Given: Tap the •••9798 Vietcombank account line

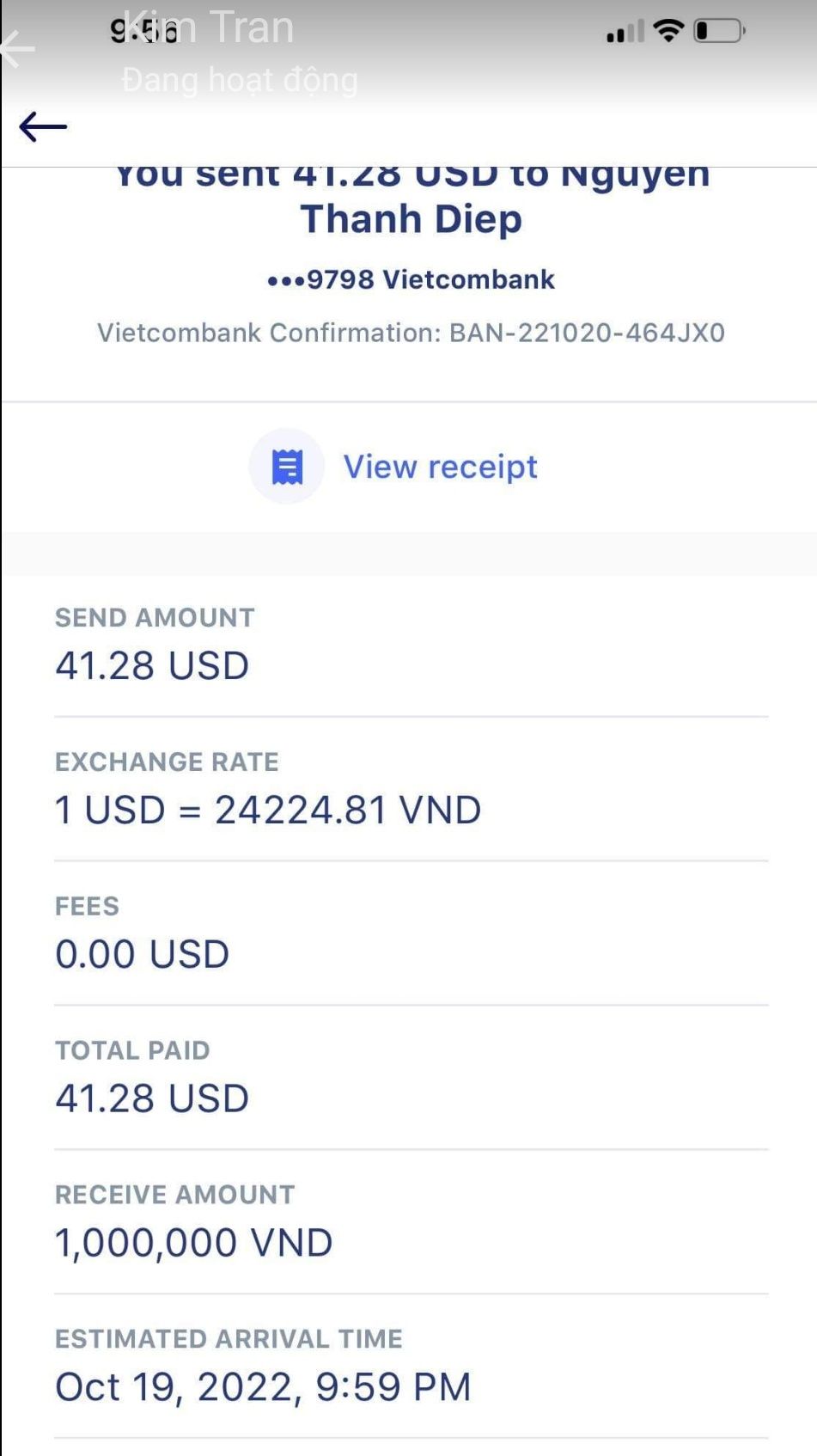Looking at the screenshot, I should pyautogui.click(x=411, y=279).
